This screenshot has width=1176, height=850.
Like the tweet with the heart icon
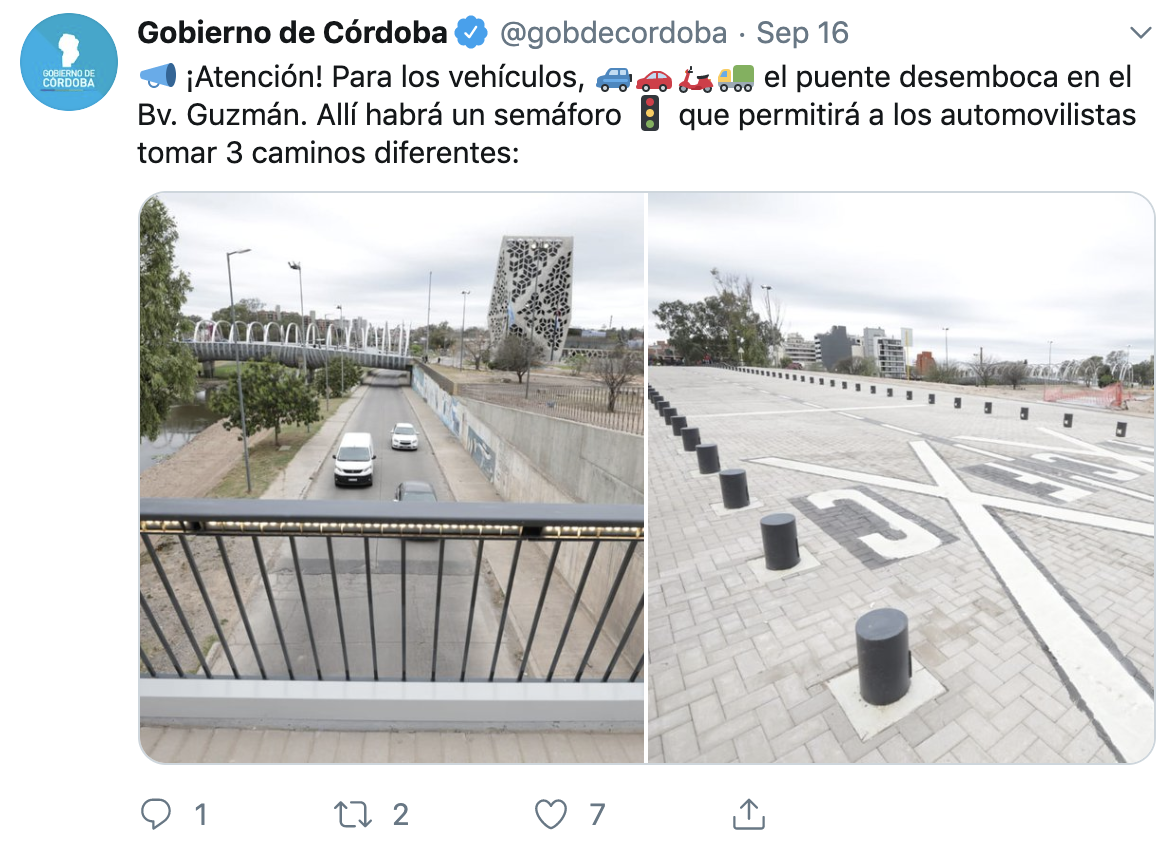(550, 815)
